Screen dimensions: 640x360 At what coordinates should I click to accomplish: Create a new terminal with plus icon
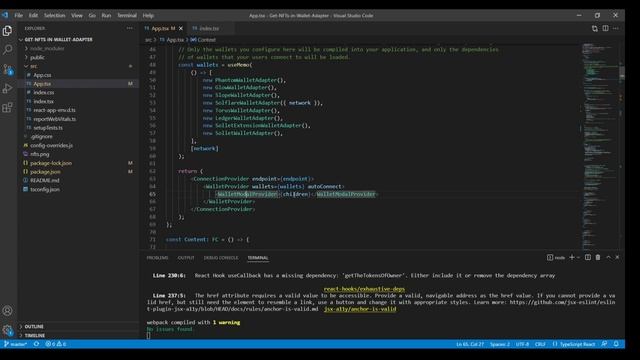click(x=572, y=257)
